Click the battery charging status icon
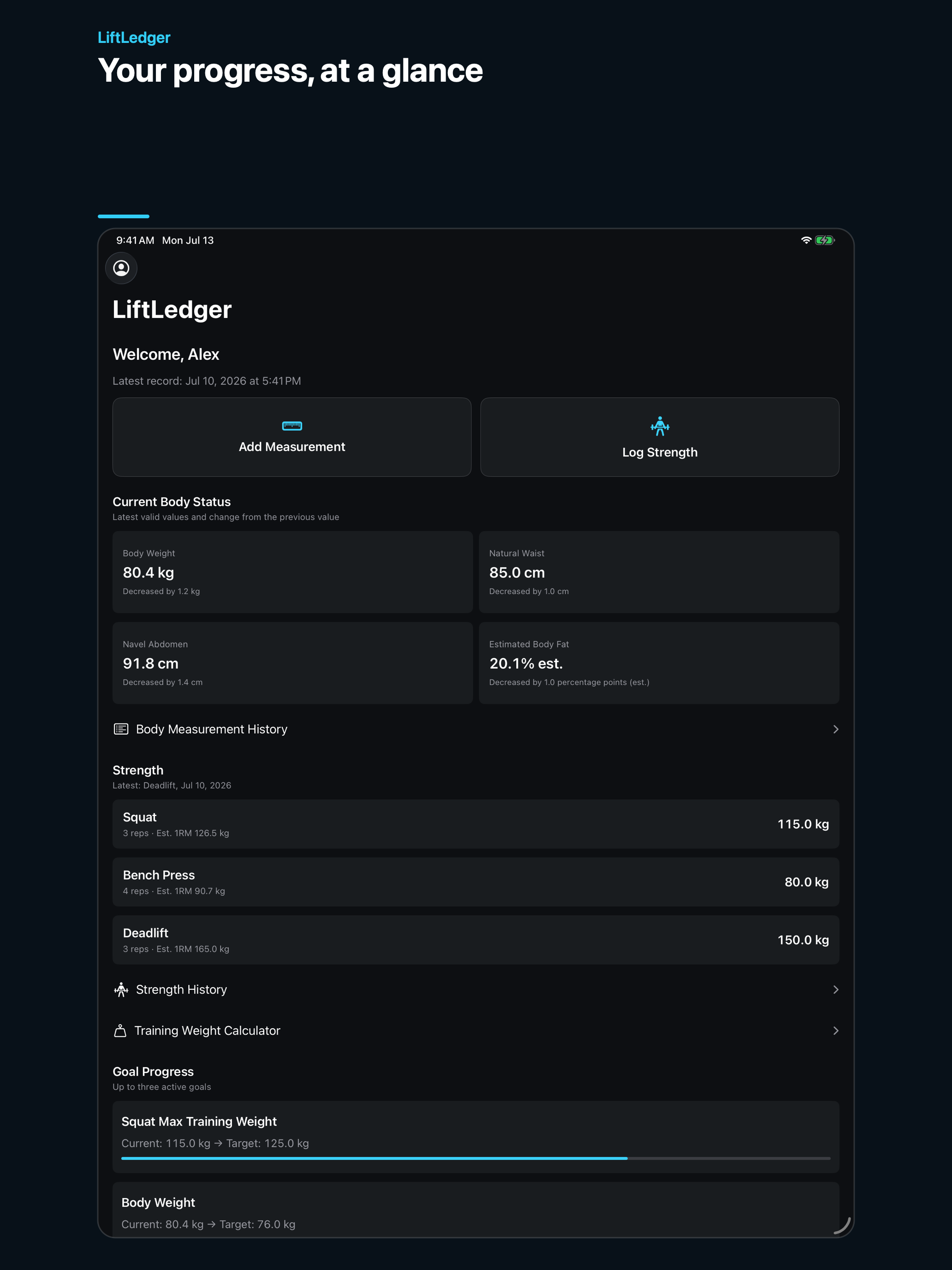This screenshot has width=952, height=1270. (x=825, y=240)
